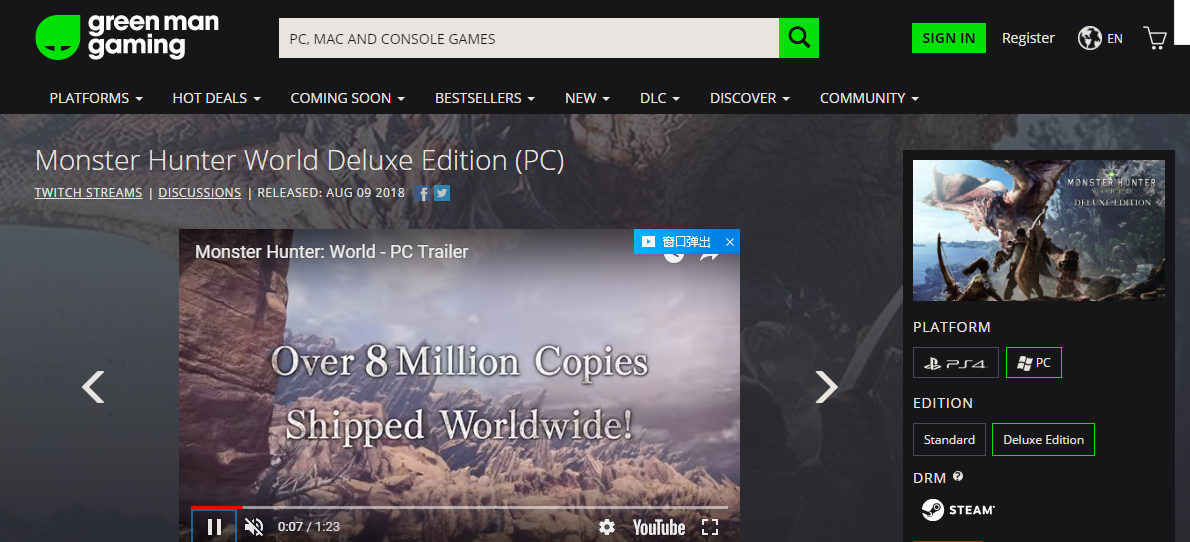Pop out the video with 窗口弹出
The height and width of the screenshot is (542, 1190).
[677, 242]
